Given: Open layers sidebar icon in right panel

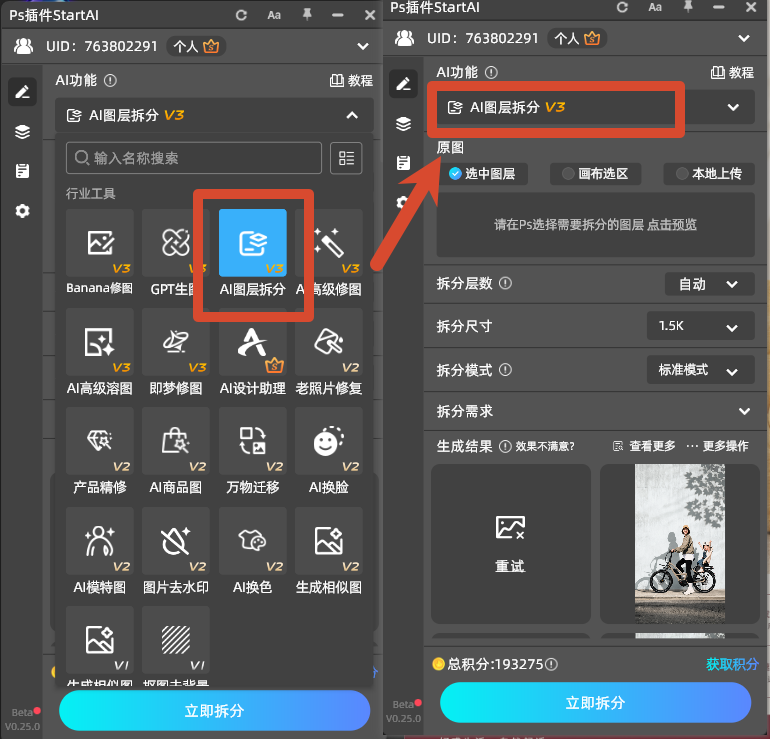Looking at the screenshot, I should (403, 124).
